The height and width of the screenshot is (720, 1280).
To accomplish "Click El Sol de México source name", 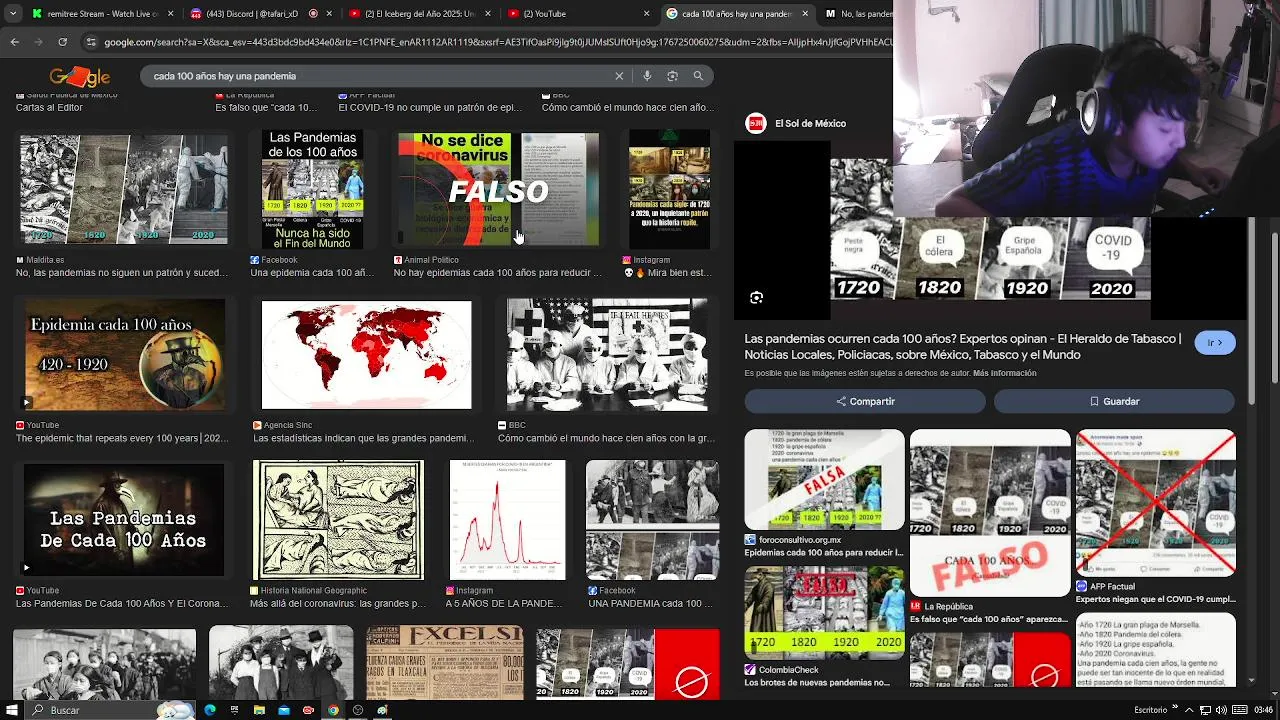I will (810, 123).
